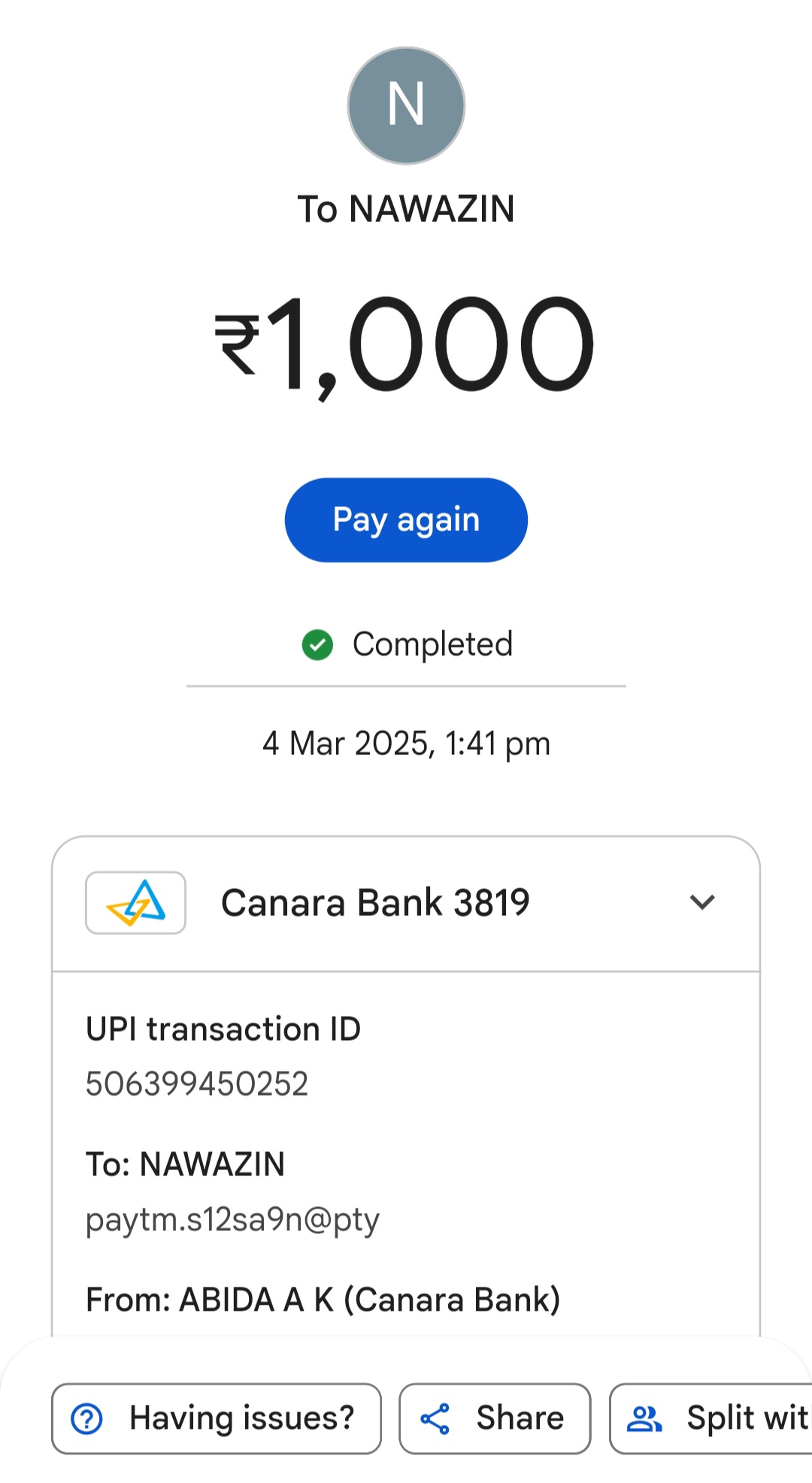812x1483 pixels.
Task: Click the paytm.s12sa9n@pty UPI address
Action: [232, 1219]
